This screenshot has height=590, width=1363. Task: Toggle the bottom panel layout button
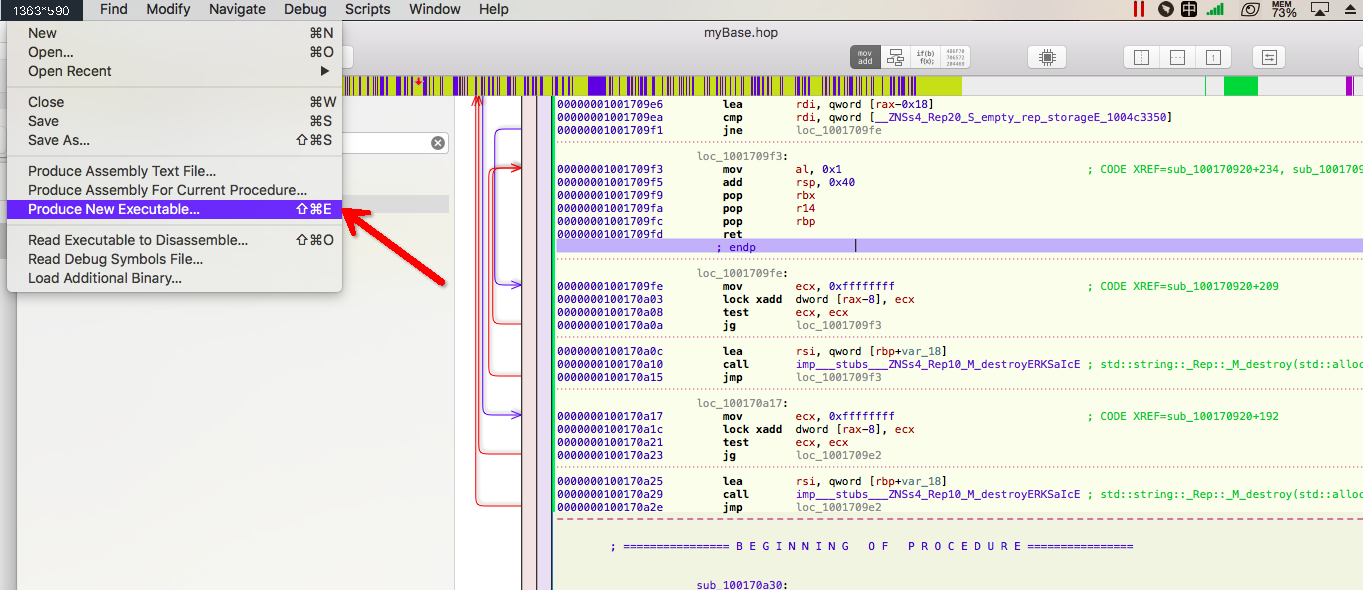[x=1177, y=57]
